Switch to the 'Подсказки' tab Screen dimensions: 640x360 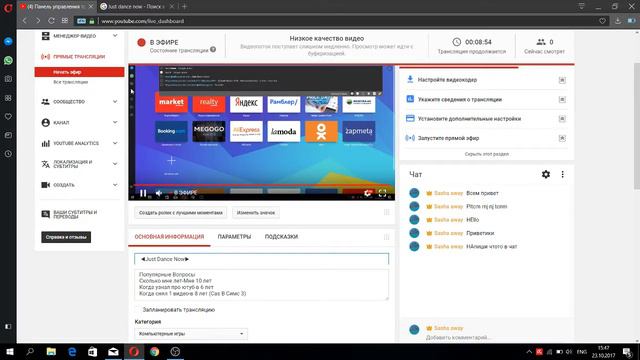coord(281,237)
